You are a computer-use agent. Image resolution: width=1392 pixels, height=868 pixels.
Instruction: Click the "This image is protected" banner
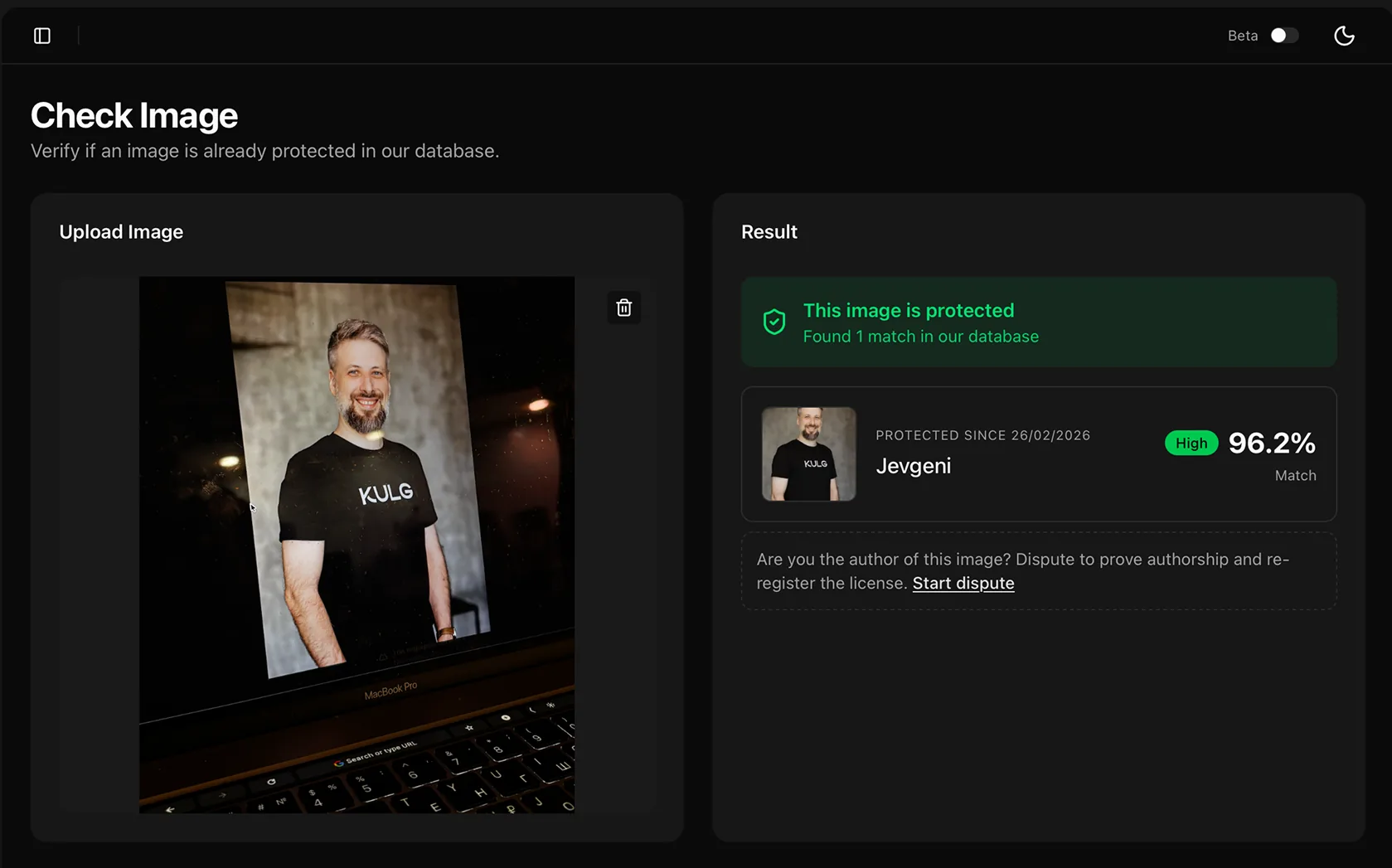pyautogui.click(x=1039, y=322)
